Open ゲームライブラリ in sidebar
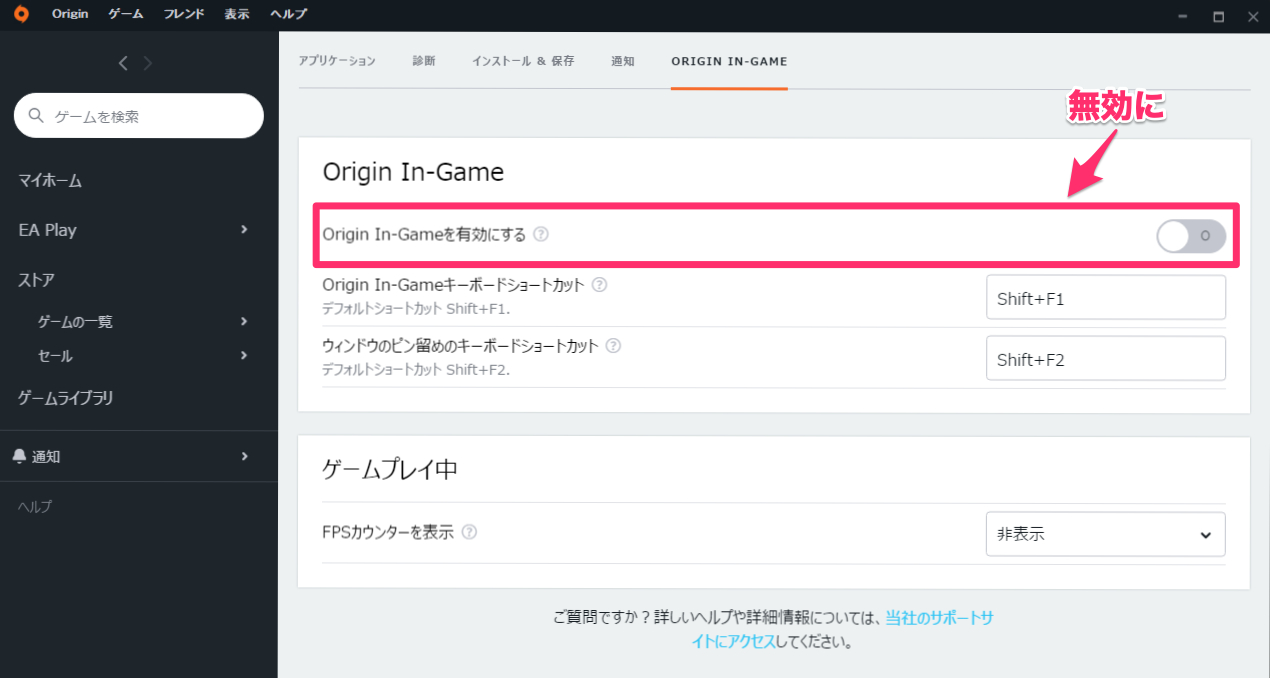 (x=66, y=398)
